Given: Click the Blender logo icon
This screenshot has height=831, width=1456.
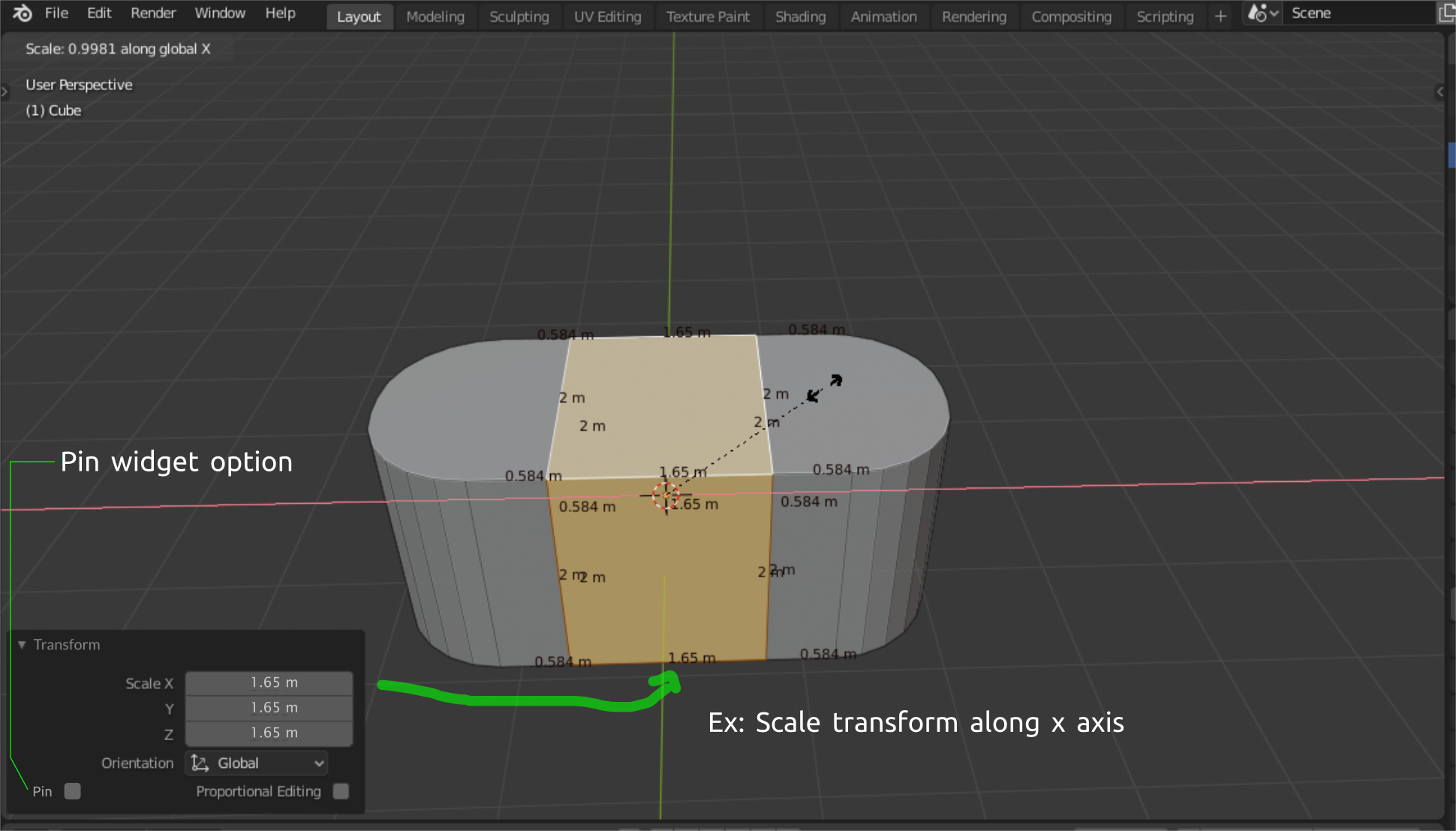Looking at the screenshot, I should 23,13.
